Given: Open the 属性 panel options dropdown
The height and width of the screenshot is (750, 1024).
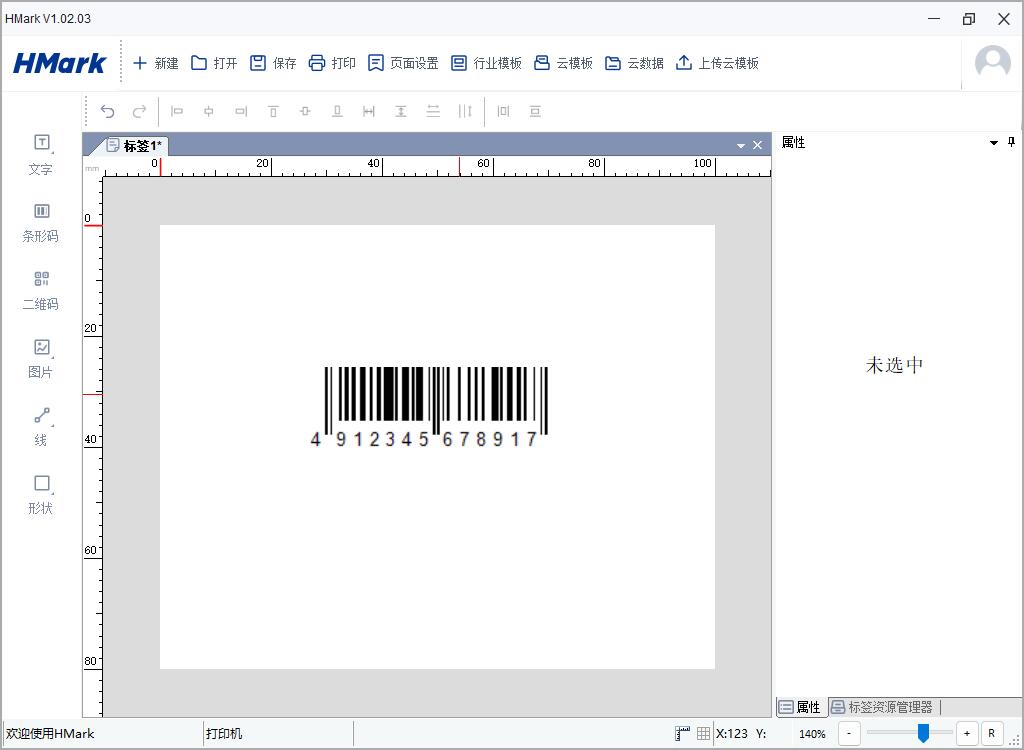Looking at the screenshot, I should pos(994,142).
